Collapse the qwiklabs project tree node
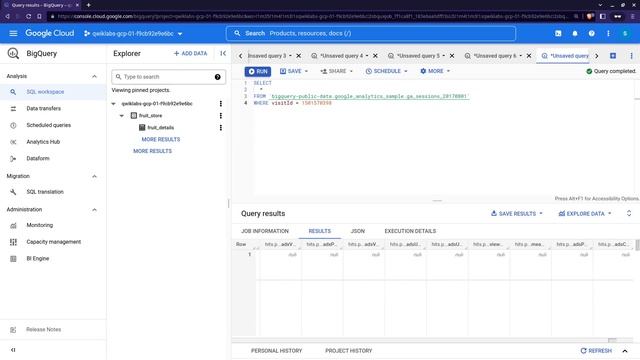 113,104
